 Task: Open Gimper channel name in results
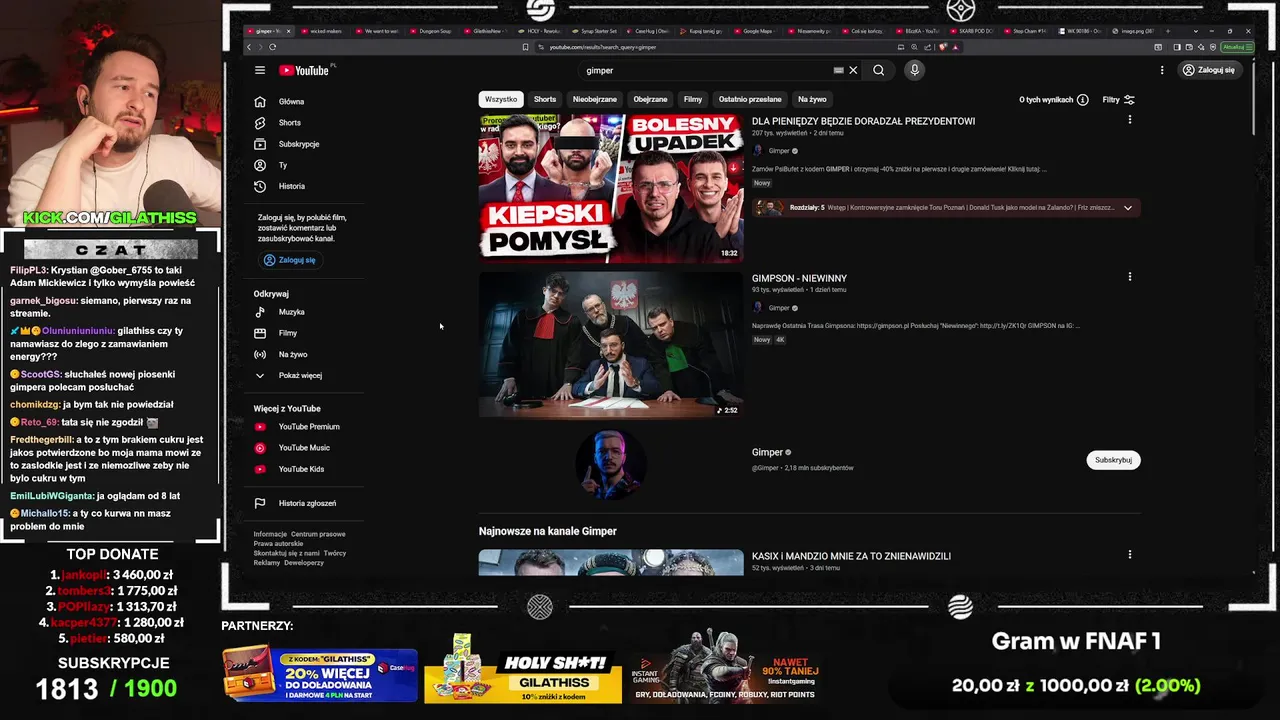(767, 452)
